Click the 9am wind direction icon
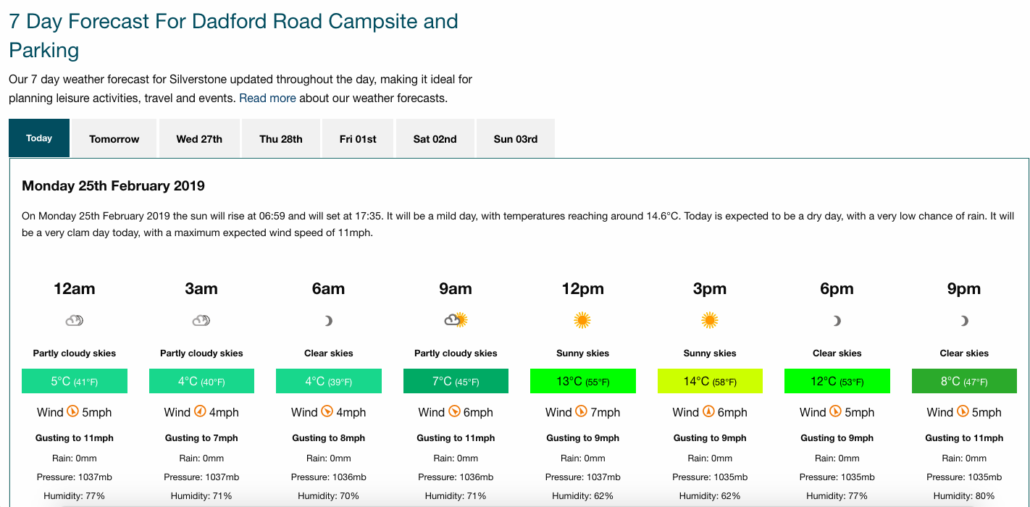The image size is (1030, 507). pos(454,412)
